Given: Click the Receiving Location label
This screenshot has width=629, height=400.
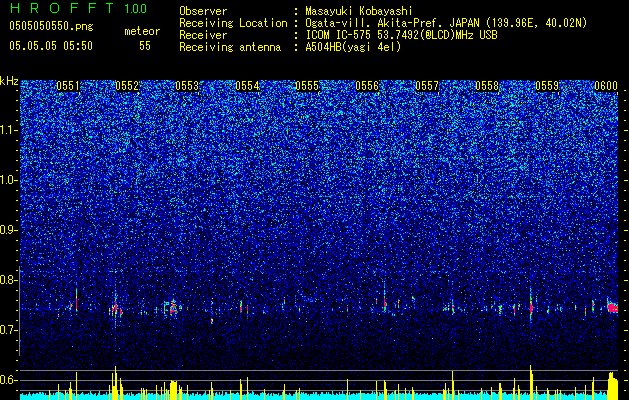Looking at the screenshot, I should [x=233, y=23].
